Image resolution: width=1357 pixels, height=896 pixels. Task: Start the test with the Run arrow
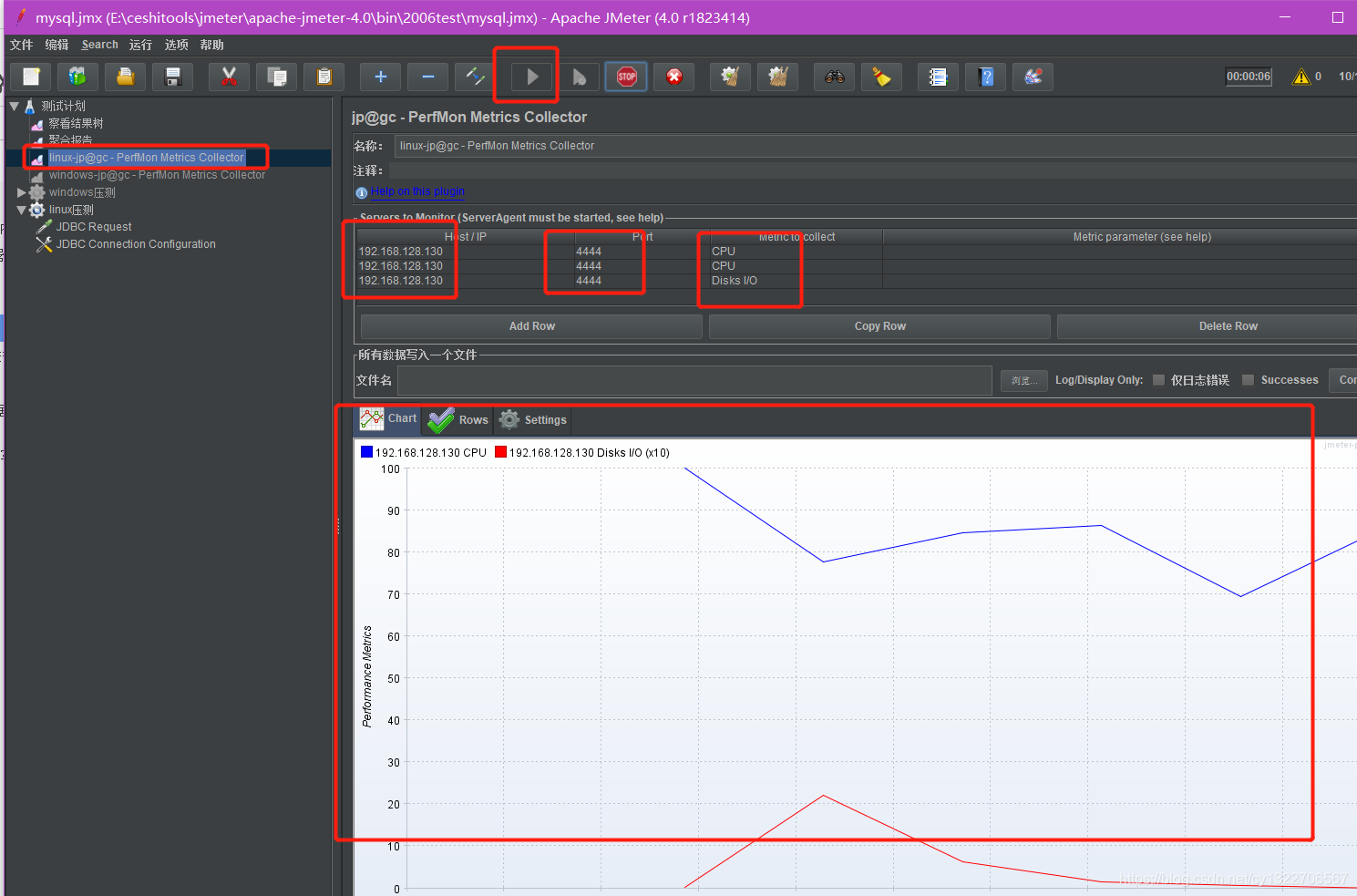click(532, 77)
